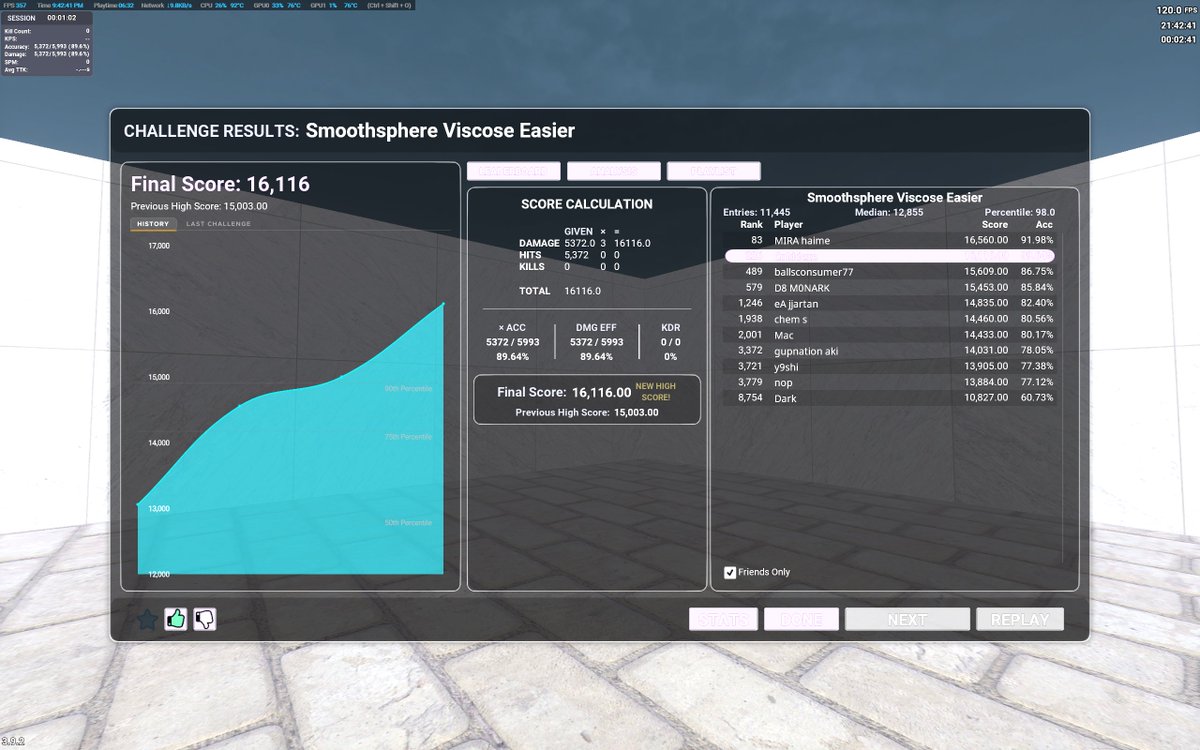Select eA jjartan leaderboard entry
The width and height of the screenshot is (1200, 750).
(890, 303)
